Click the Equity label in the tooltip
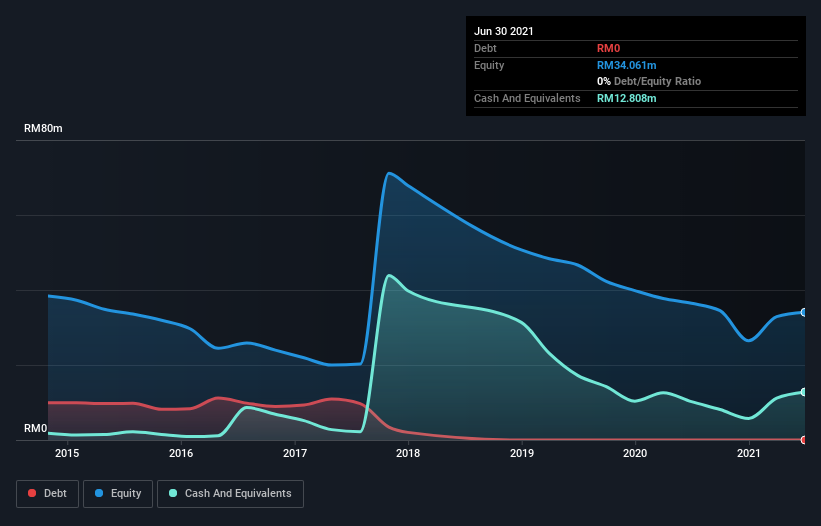 tap(489, 65)
